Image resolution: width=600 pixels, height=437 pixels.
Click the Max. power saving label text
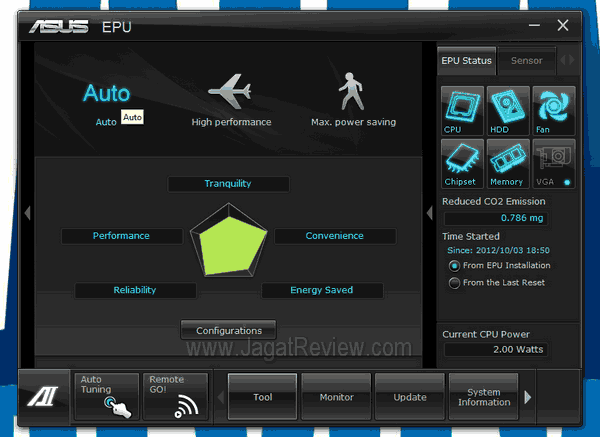(x=354, y=122)
